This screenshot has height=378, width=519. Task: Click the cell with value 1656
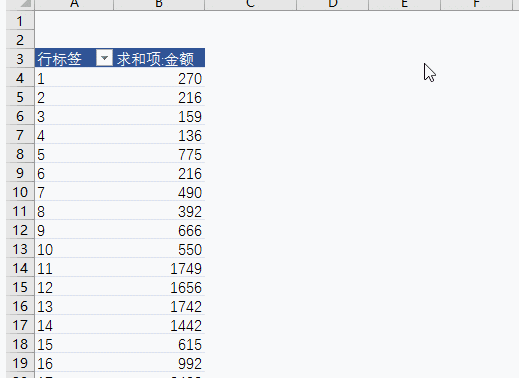coord(159,287)
